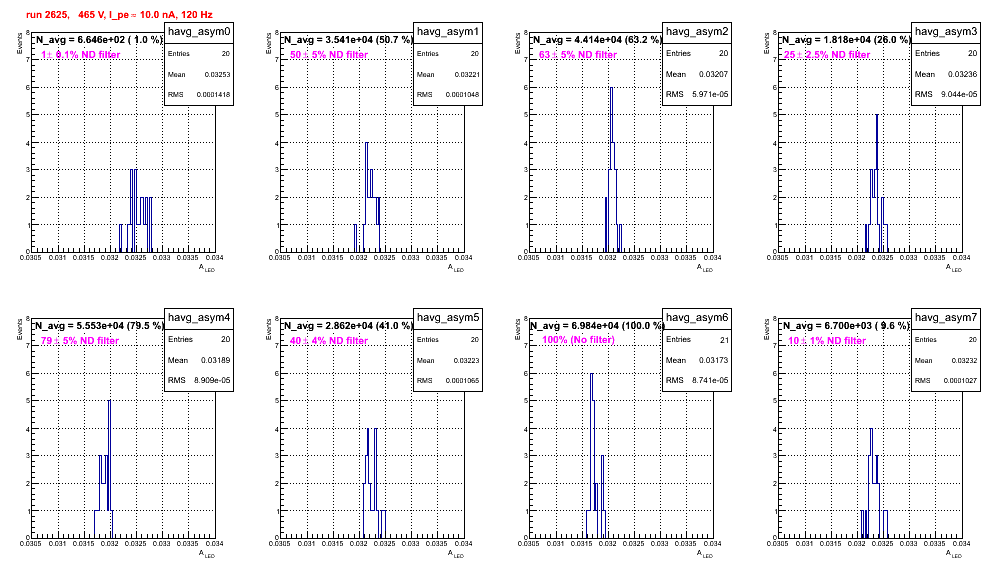This screenshot has width=996, height=572.
Task: Click the histogram peak in the havg_asym6 plot
Action: pos(592,374)
